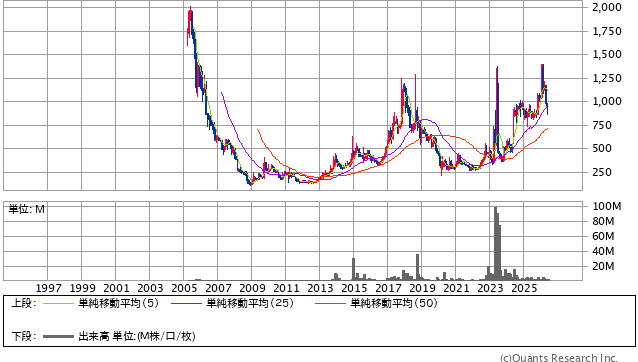Click the tallest 2023 volume spike bar
The width and height of the screenshot is (638, 362).
[496, 243]
